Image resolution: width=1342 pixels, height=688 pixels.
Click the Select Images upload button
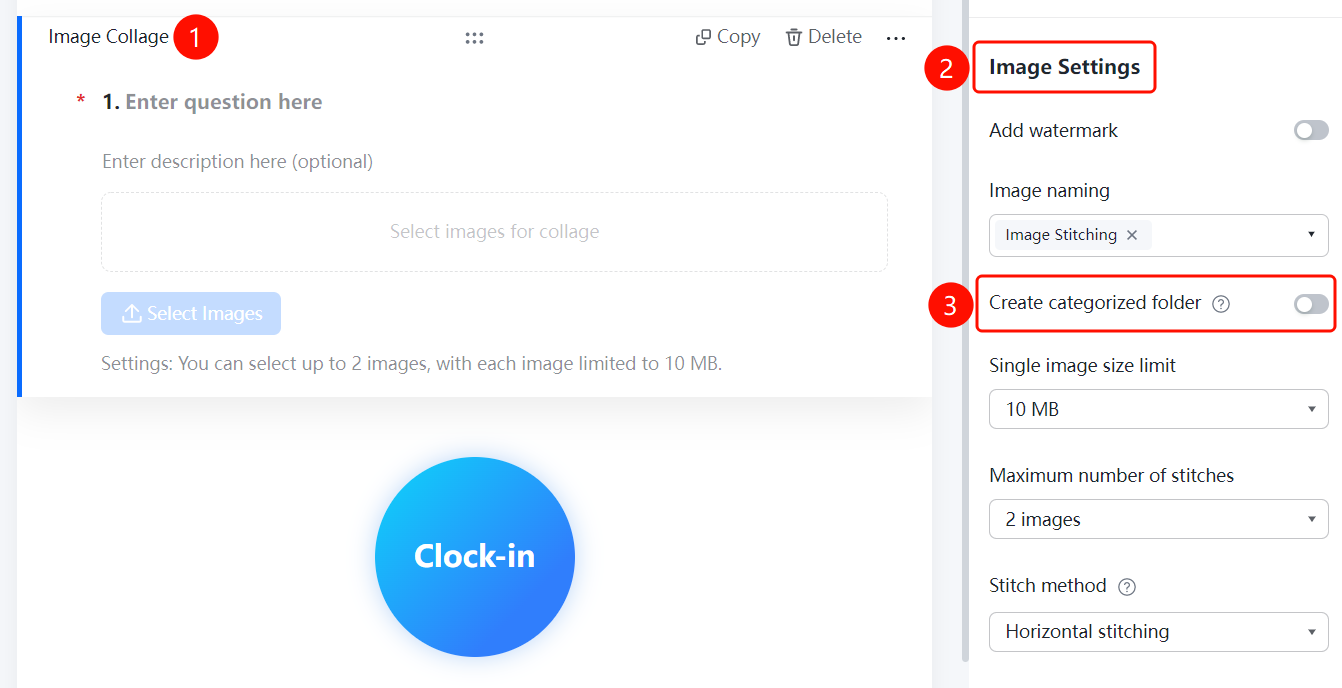[191, 313]
